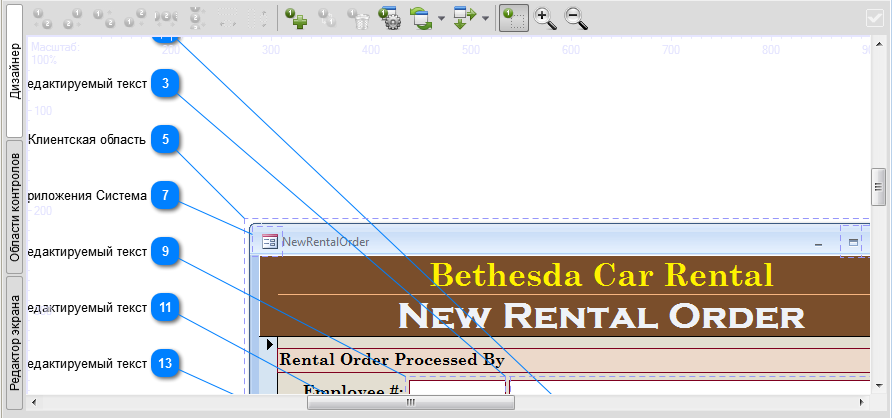
Task: Click the green circular-arrows refresh window icon
Action: pos(422,18)
